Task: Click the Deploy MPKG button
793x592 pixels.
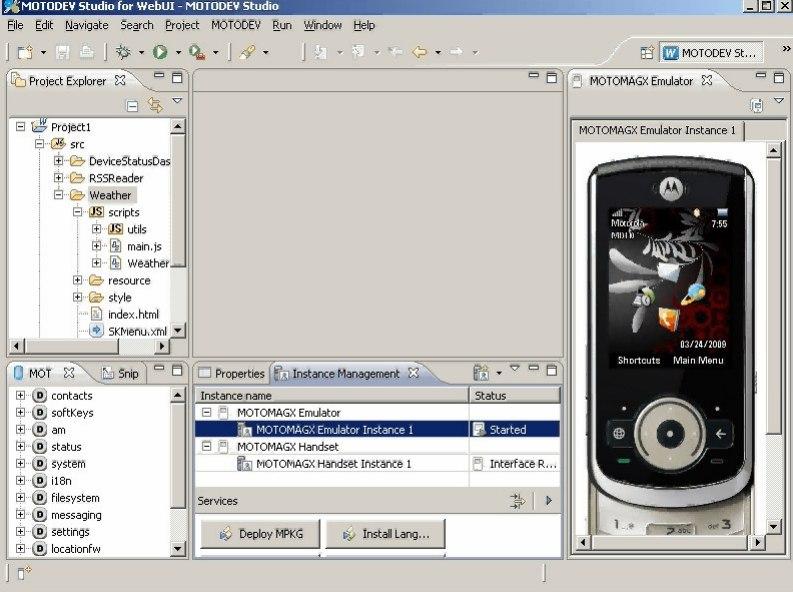Action: pos(260,534)
